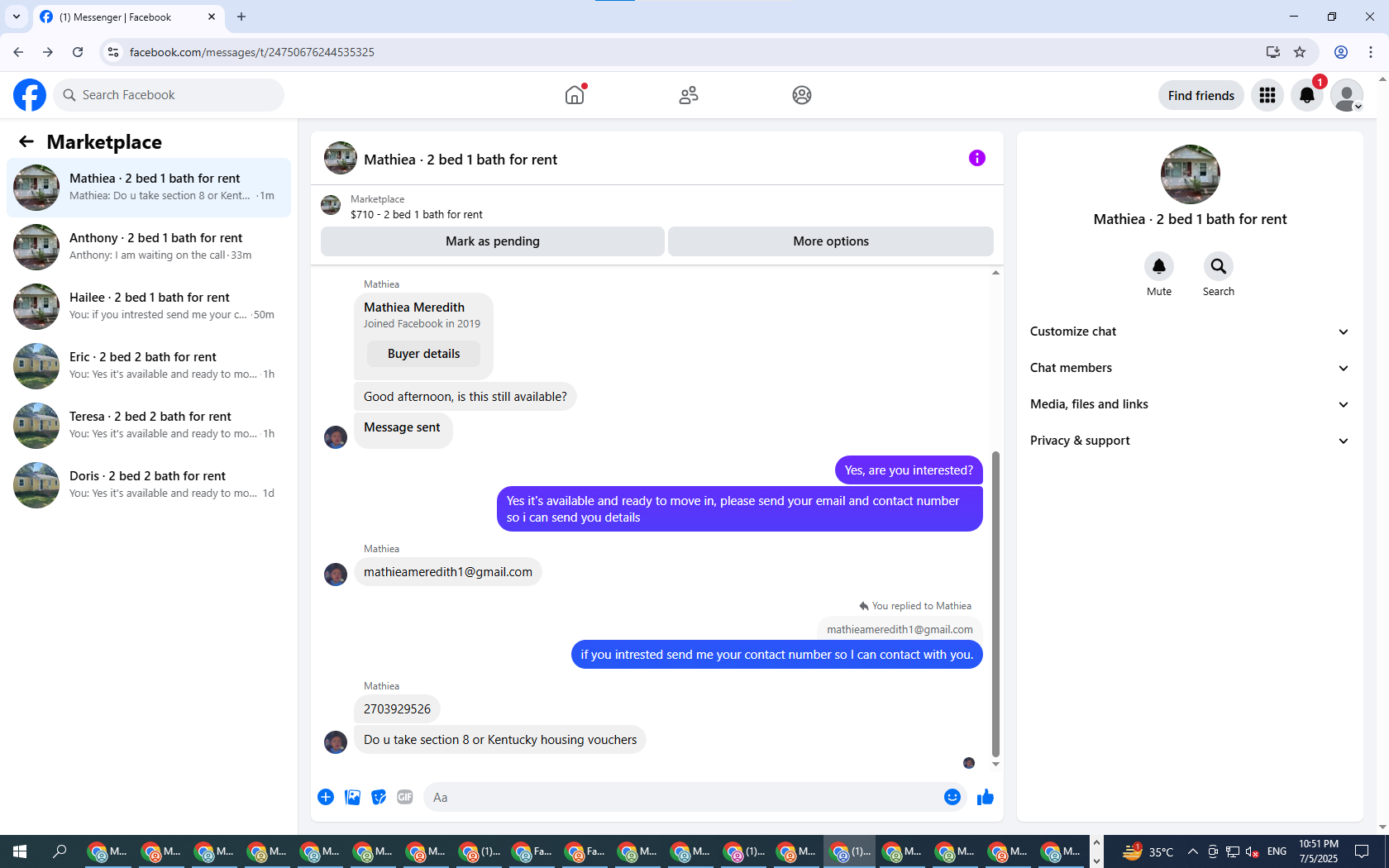
Task: Click Mark as pending button
Action: [x=493, y=241]
